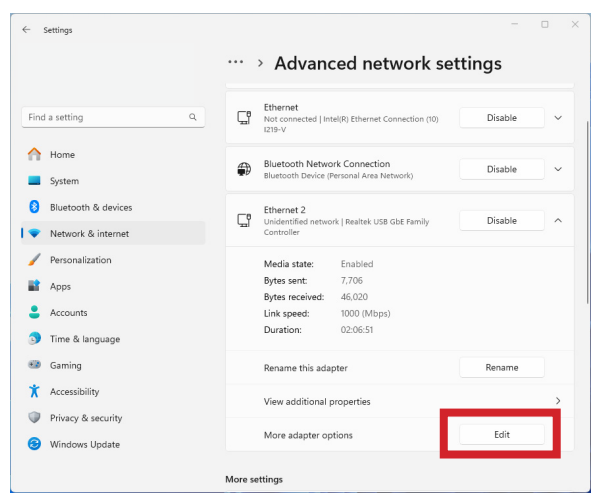
Task: Click the Link speed 1000 (Mbps) value
Action: pos(365,313)
